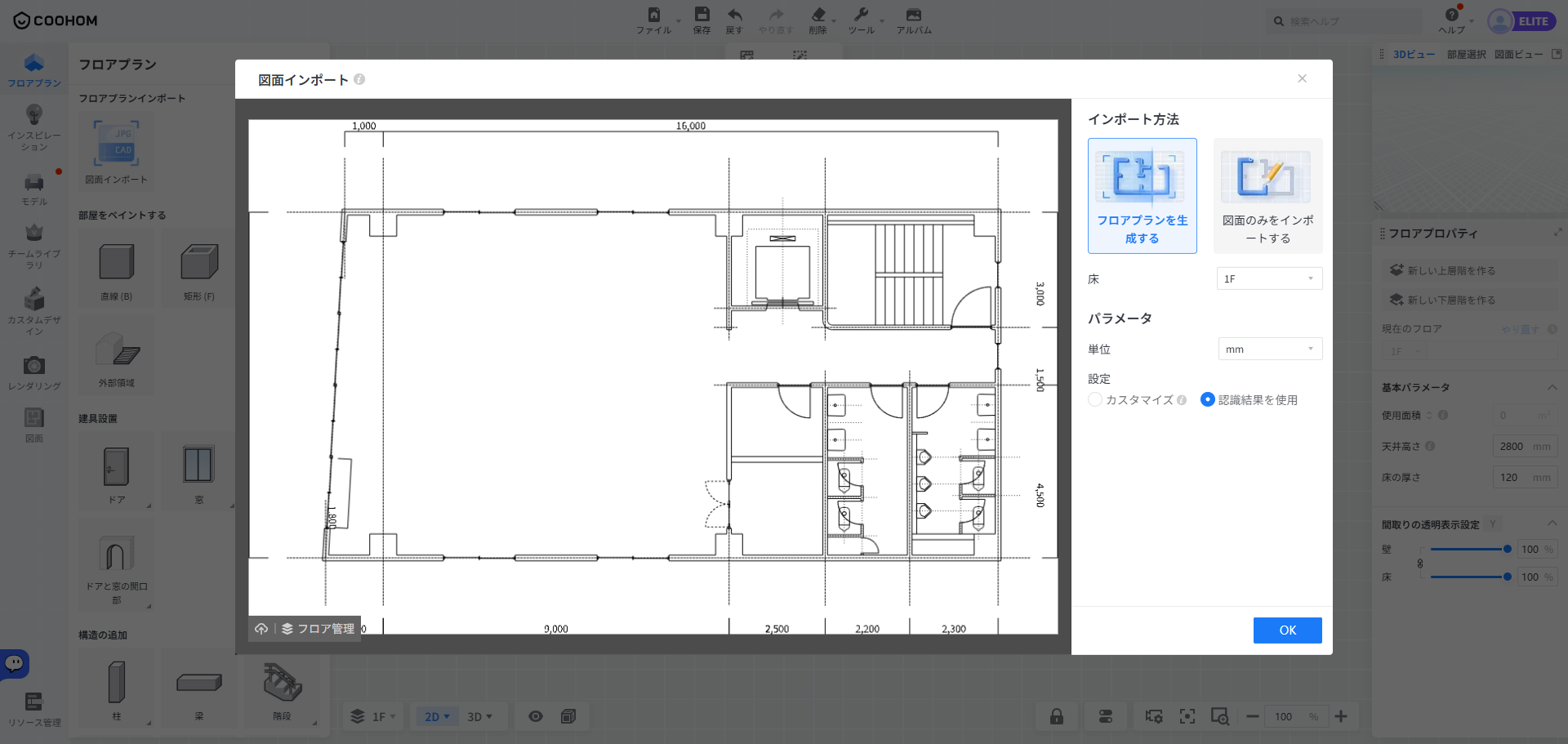Image resolution: width=1568 pixels, height=744 pixels.
Task: Switch to the 3Dビュー tab
Action: pos(1414,54)
